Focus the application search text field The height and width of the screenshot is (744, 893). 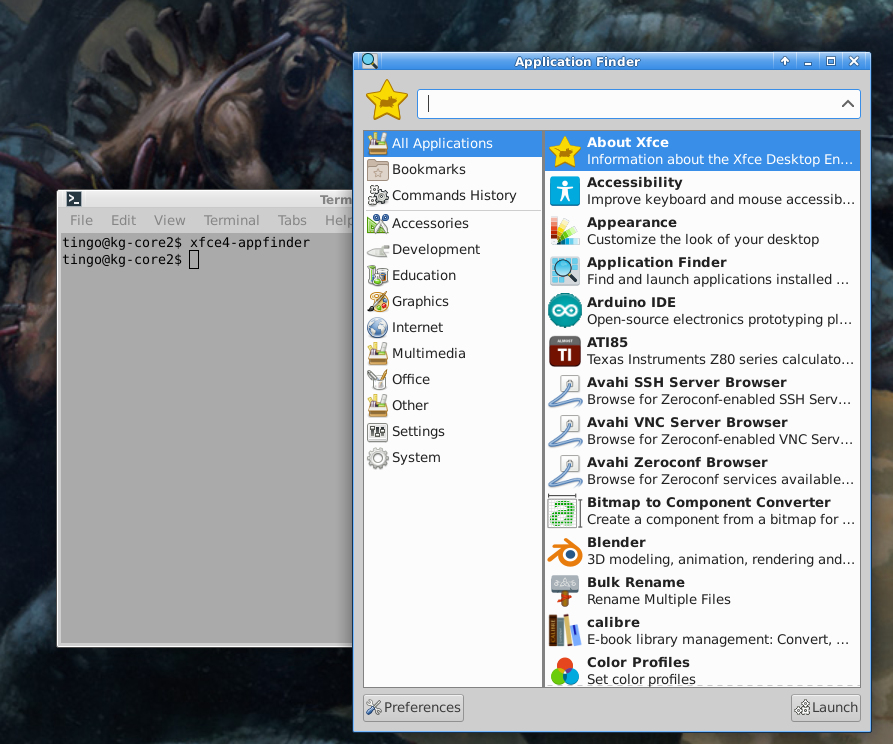630,104
